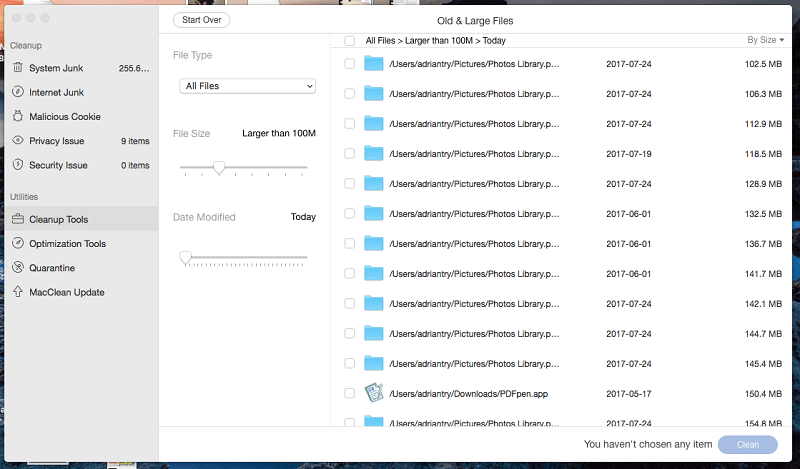The height and width of the screenshot is (469, 800).
Task: Click the Cleanup Tools toolbox icon
Action: [x=18, y=219]
